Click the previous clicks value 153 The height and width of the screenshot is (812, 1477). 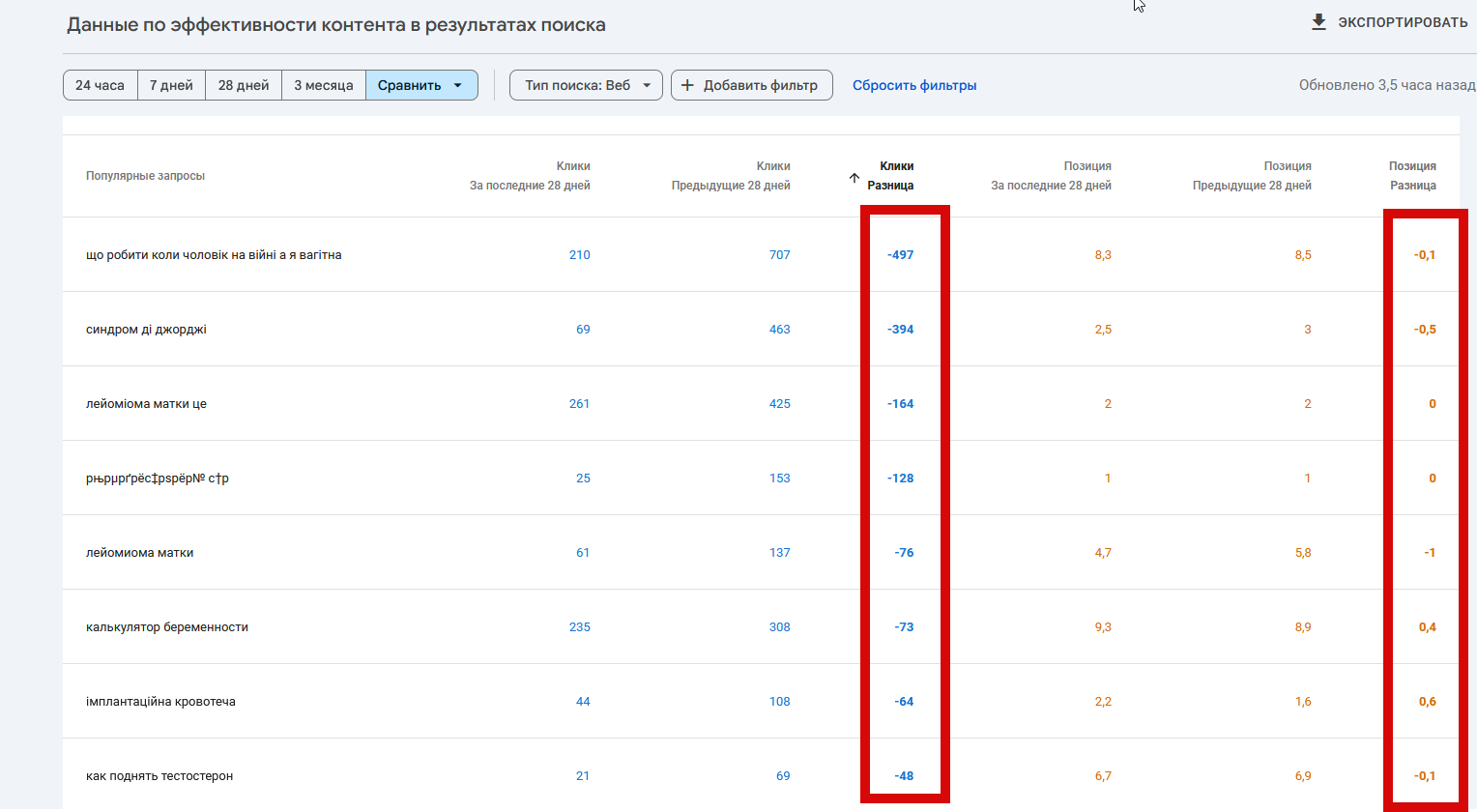[779, 478]
